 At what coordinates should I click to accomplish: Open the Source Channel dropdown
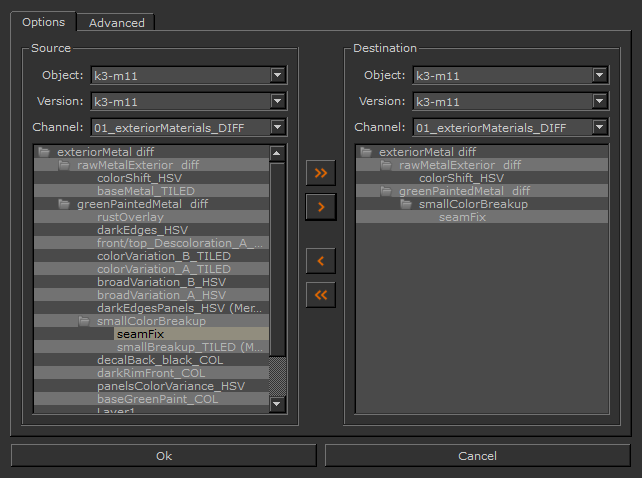coord(277,127)
